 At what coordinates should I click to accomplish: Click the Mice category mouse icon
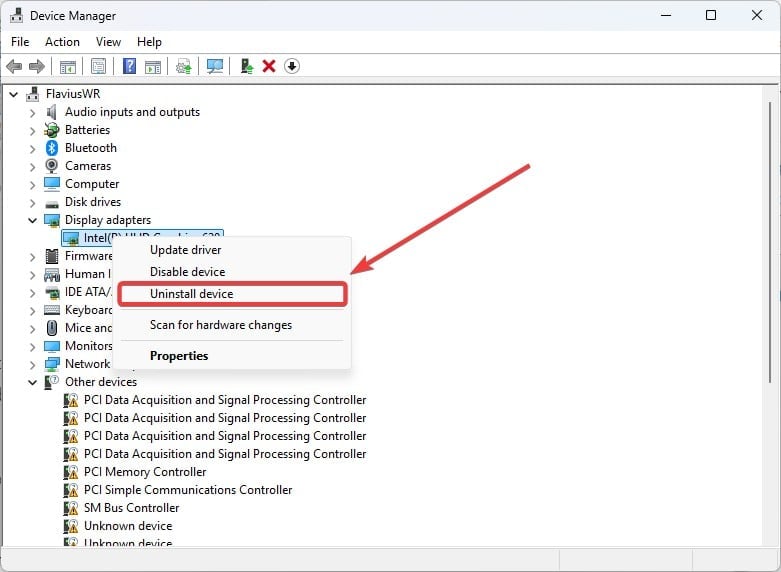click(x=52, y=328)
